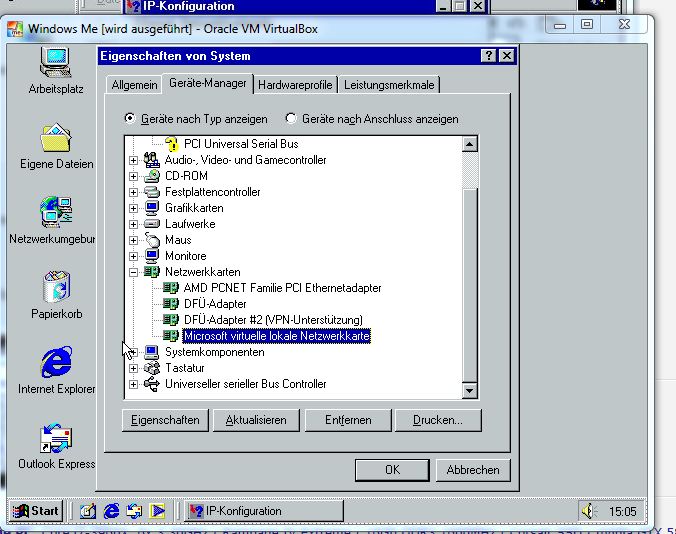Expand the Festplattencontroller tree node
This screenshot has height=534, width=676.
pyautogui.click(x=133, y=192)
